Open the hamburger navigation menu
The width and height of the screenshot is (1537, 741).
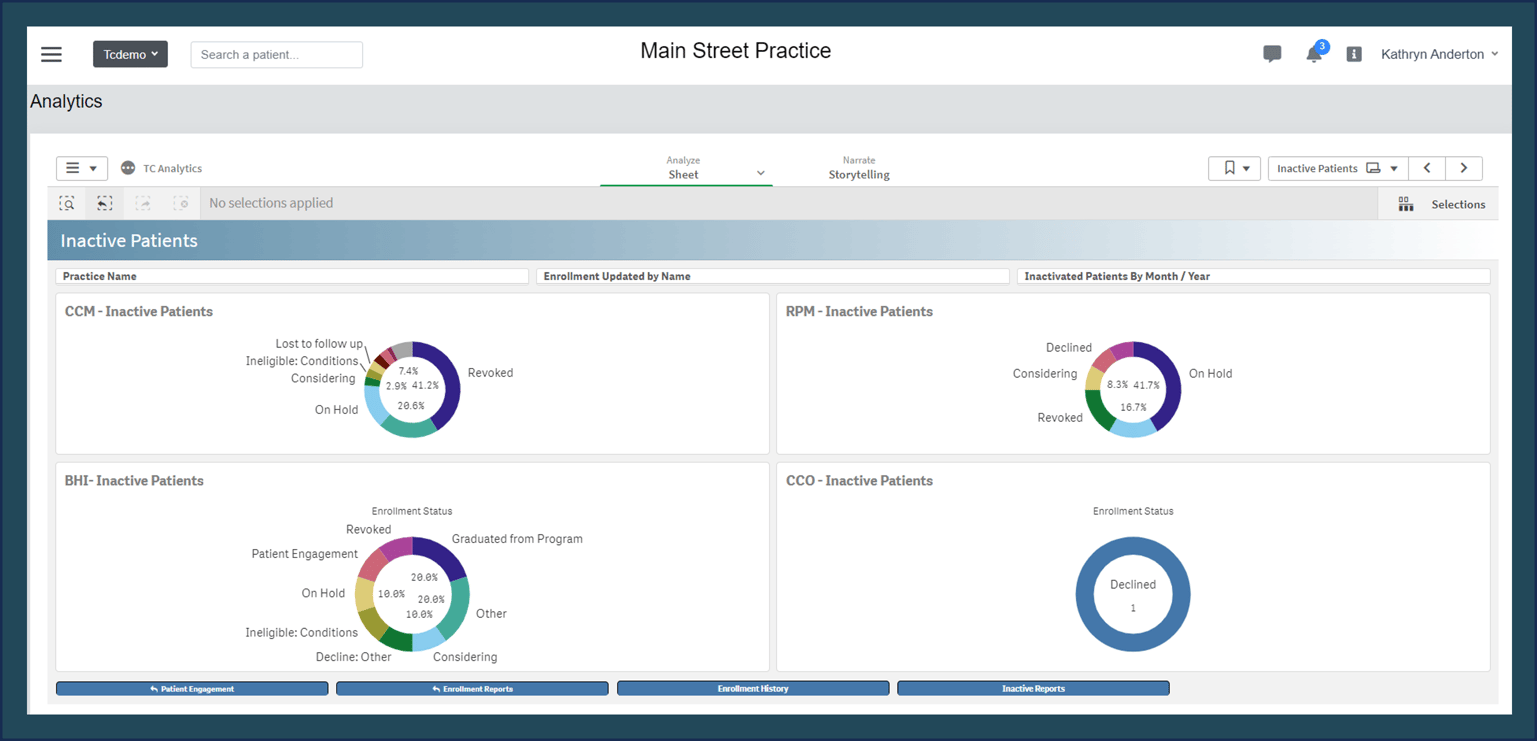tap(51, 54)
